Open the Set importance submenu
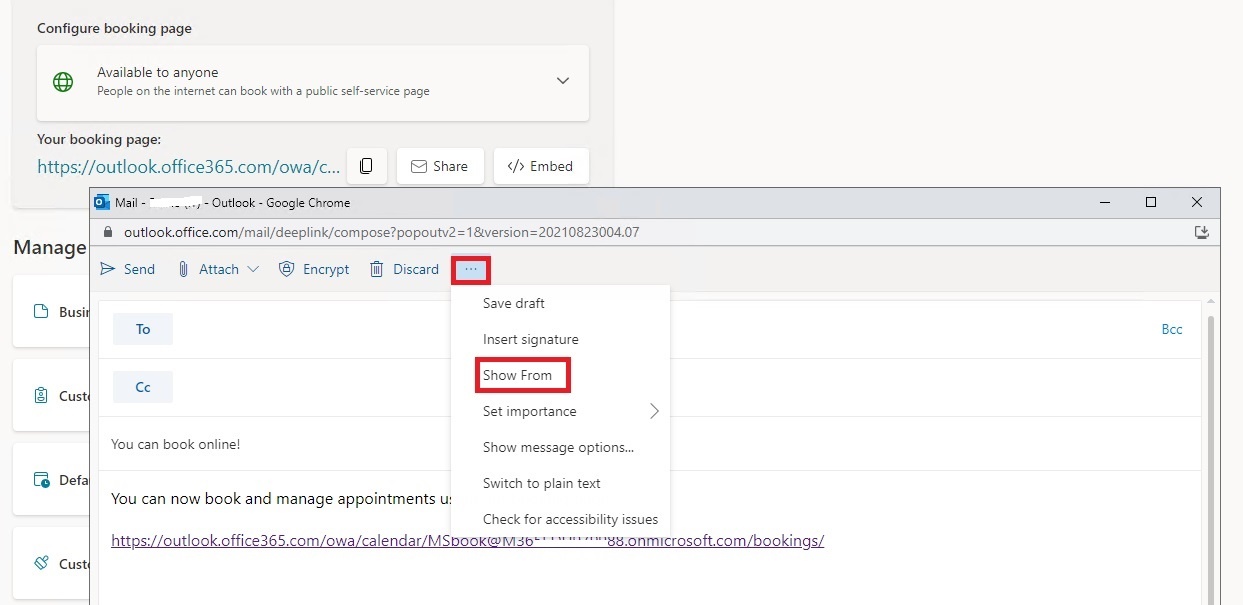This screenshot has height=605, width=1243. coord(529,411)
